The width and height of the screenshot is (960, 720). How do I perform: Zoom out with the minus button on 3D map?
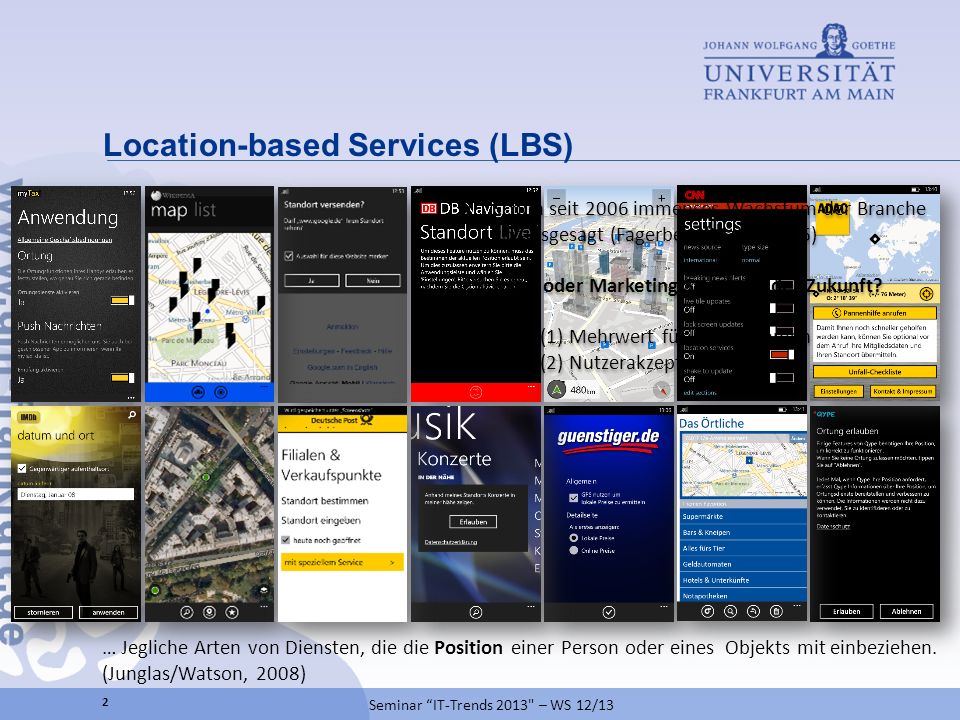556,198
